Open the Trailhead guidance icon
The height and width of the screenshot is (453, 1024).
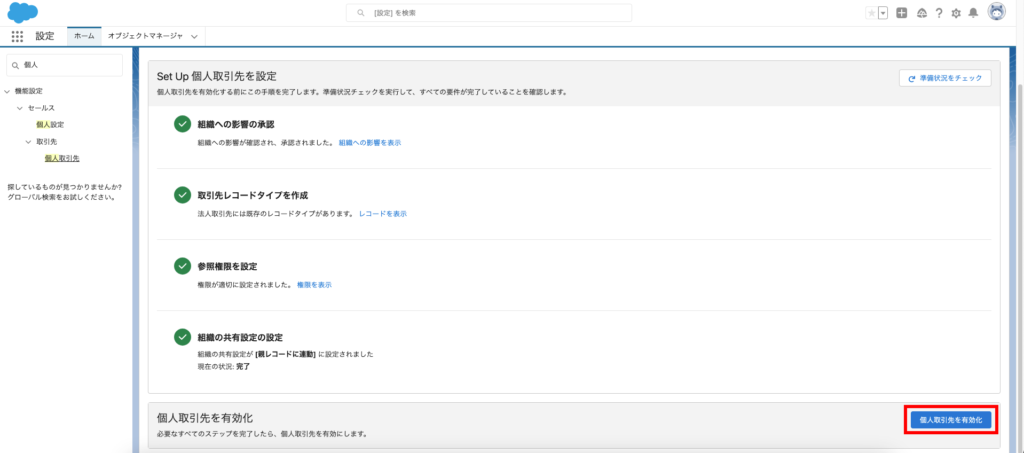pos(921,13)
